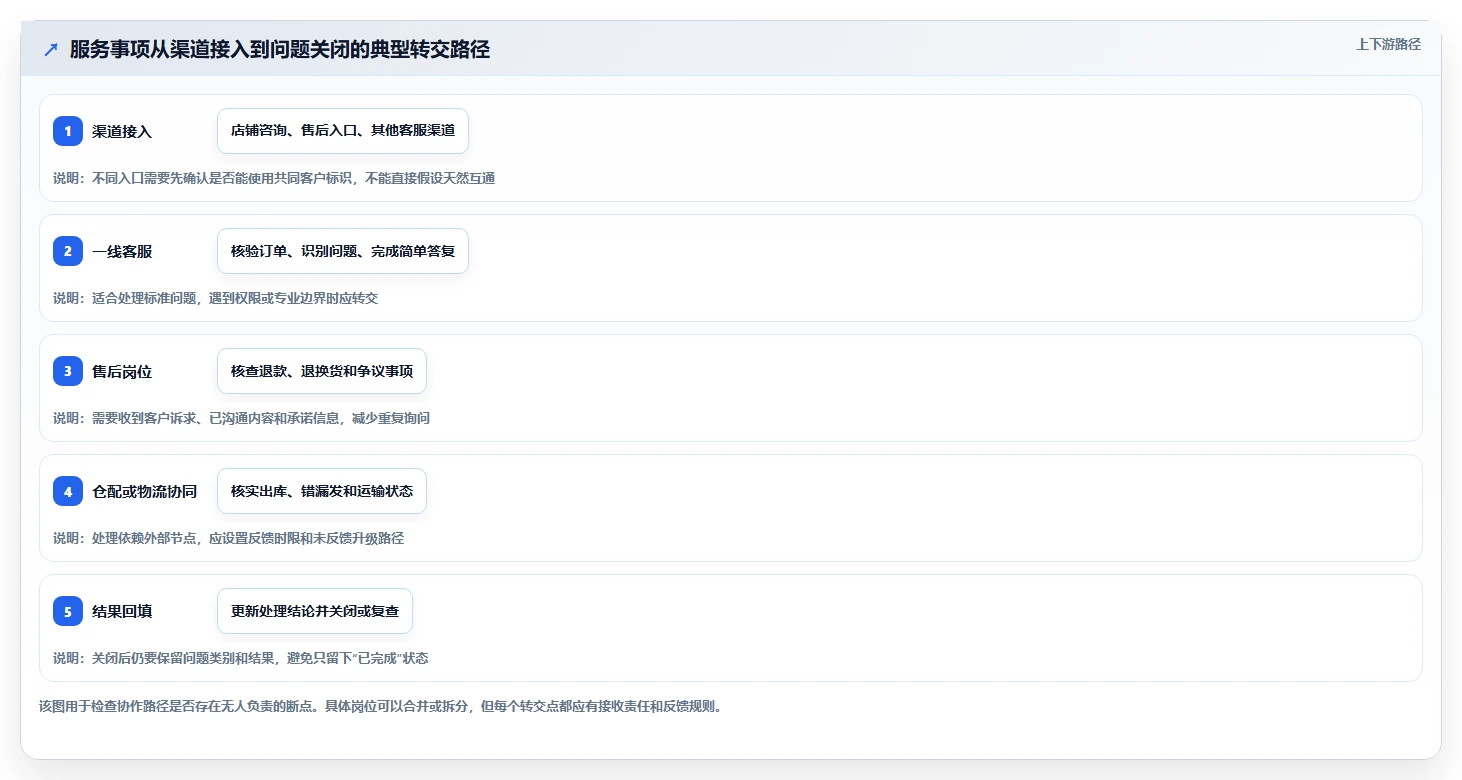Click the note about 未反馈升级路径
The height and width of the screenshot is (780, 1462).
coord(228,538)
